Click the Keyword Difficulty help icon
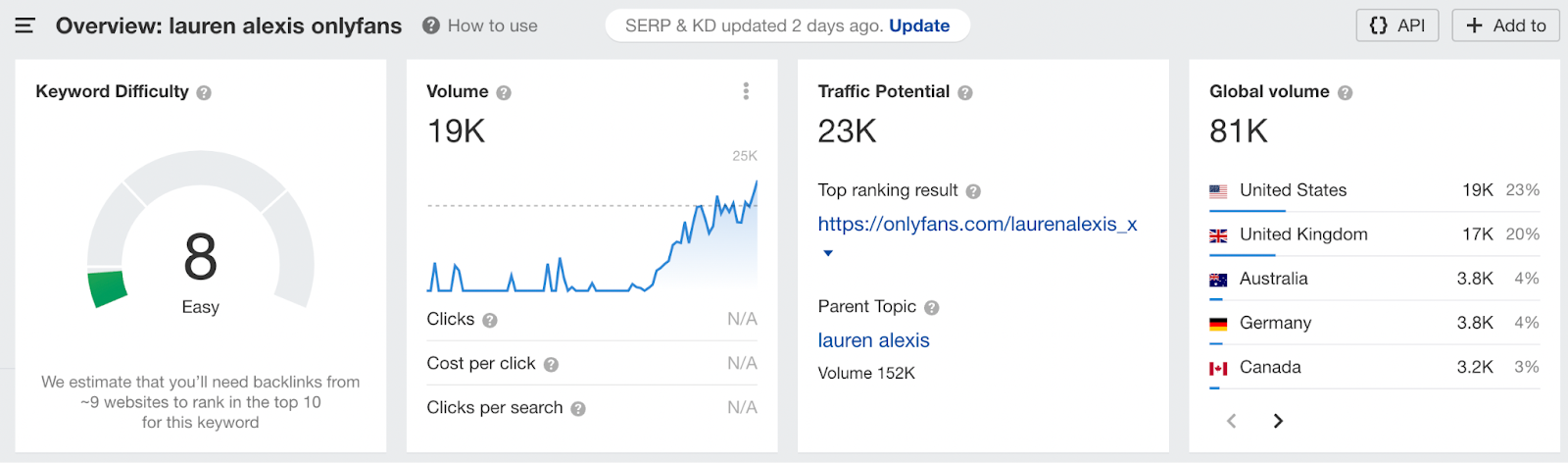The image size is (1568, 463). pyautogui.click(x=204, y=92)
